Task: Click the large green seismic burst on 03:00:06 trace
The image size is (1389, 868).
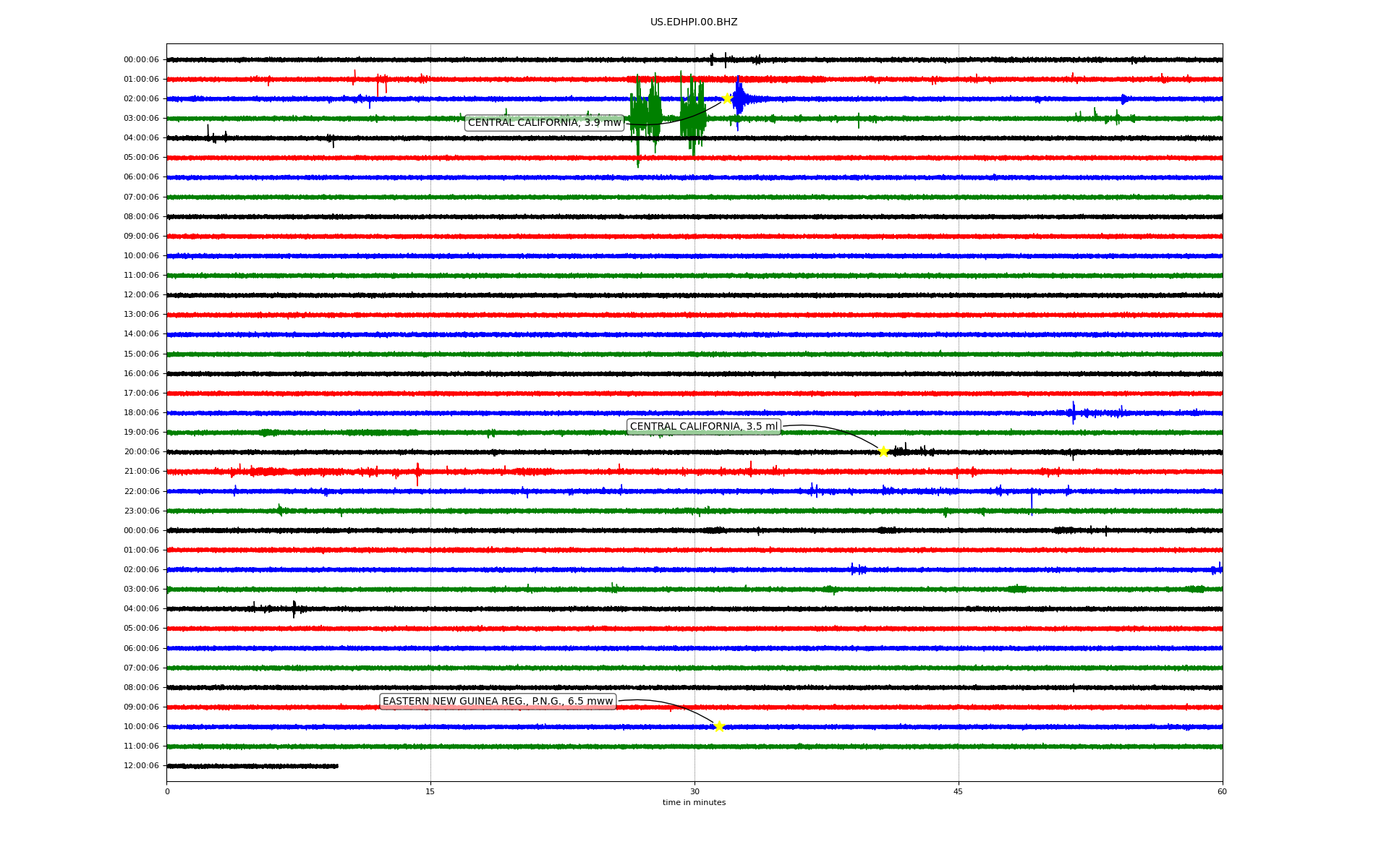Action: 645,116
